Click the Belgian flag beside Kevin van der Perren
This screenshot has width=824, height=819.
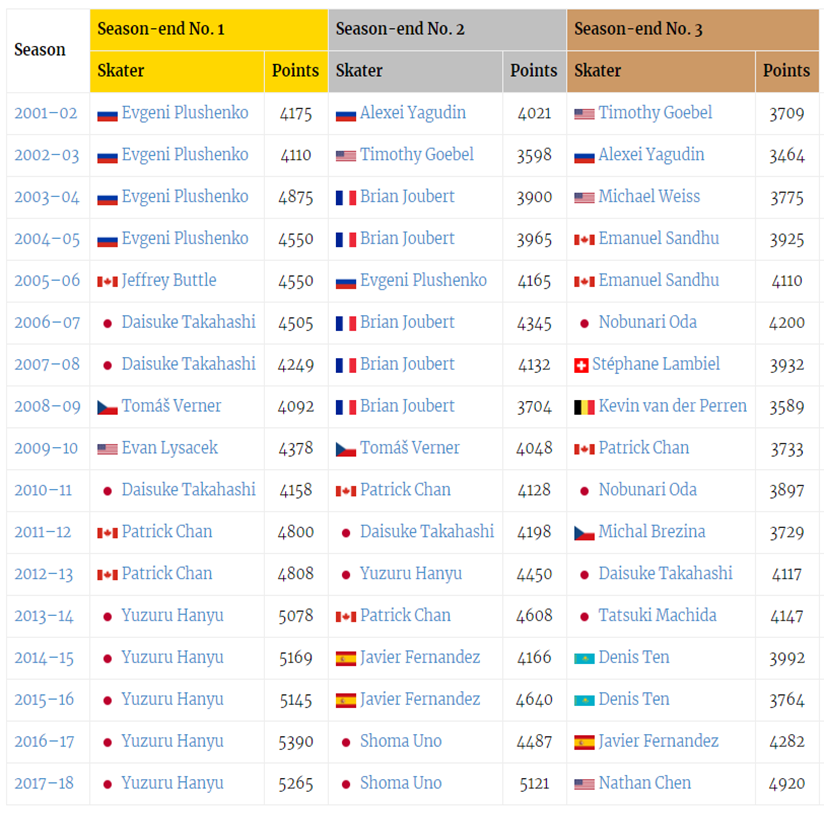point(584,407)
